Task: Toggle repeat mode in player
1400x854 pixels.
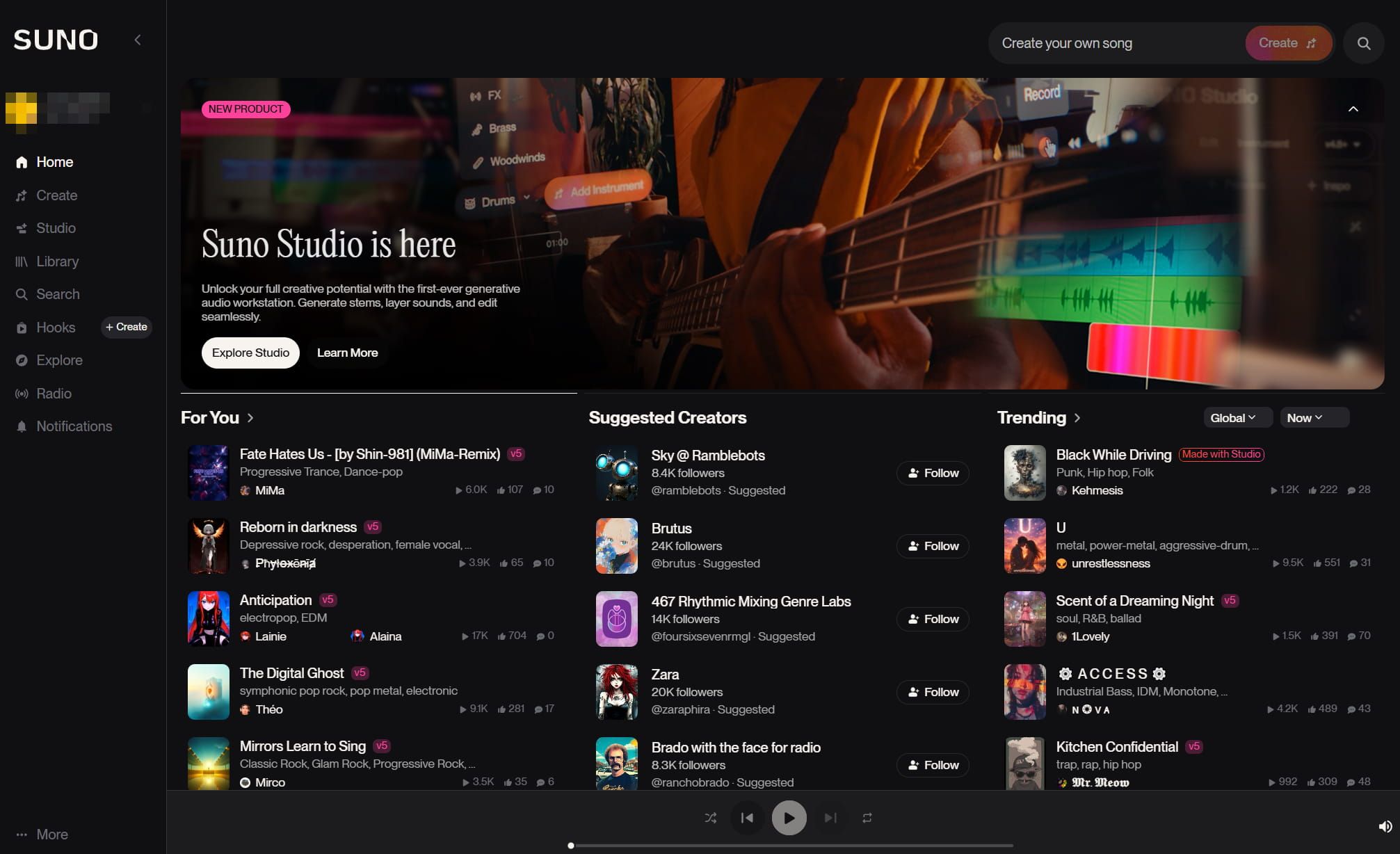Action: tap(867, 818)
